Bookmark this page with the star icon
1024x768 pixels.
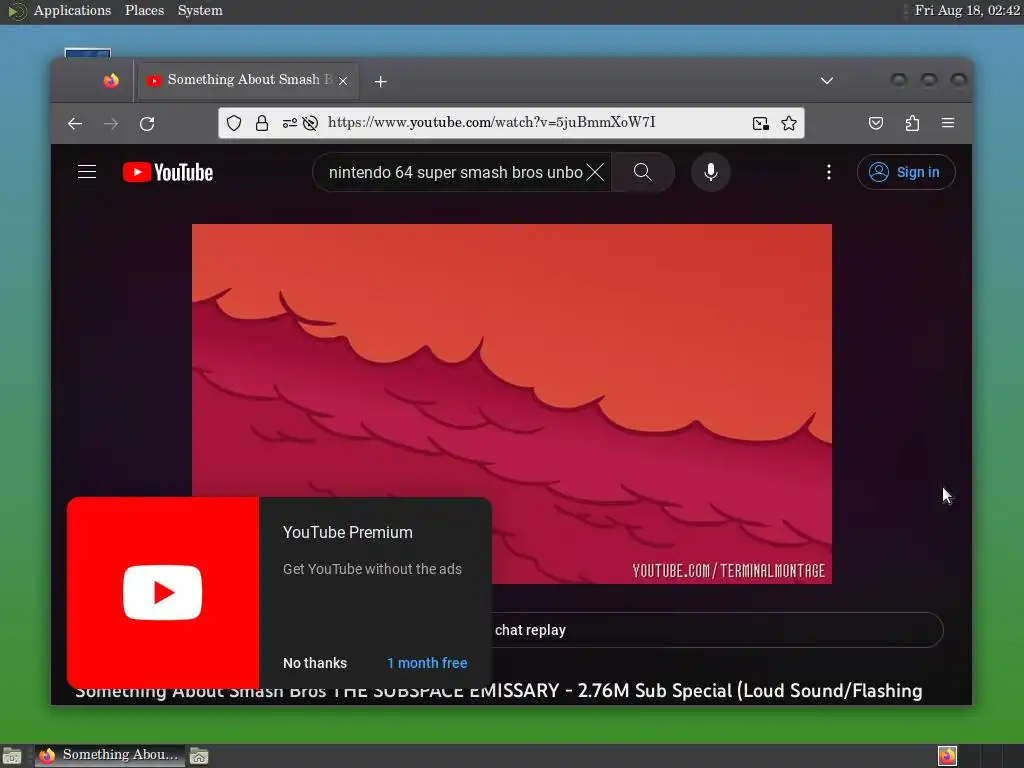[x=789, y=123]
